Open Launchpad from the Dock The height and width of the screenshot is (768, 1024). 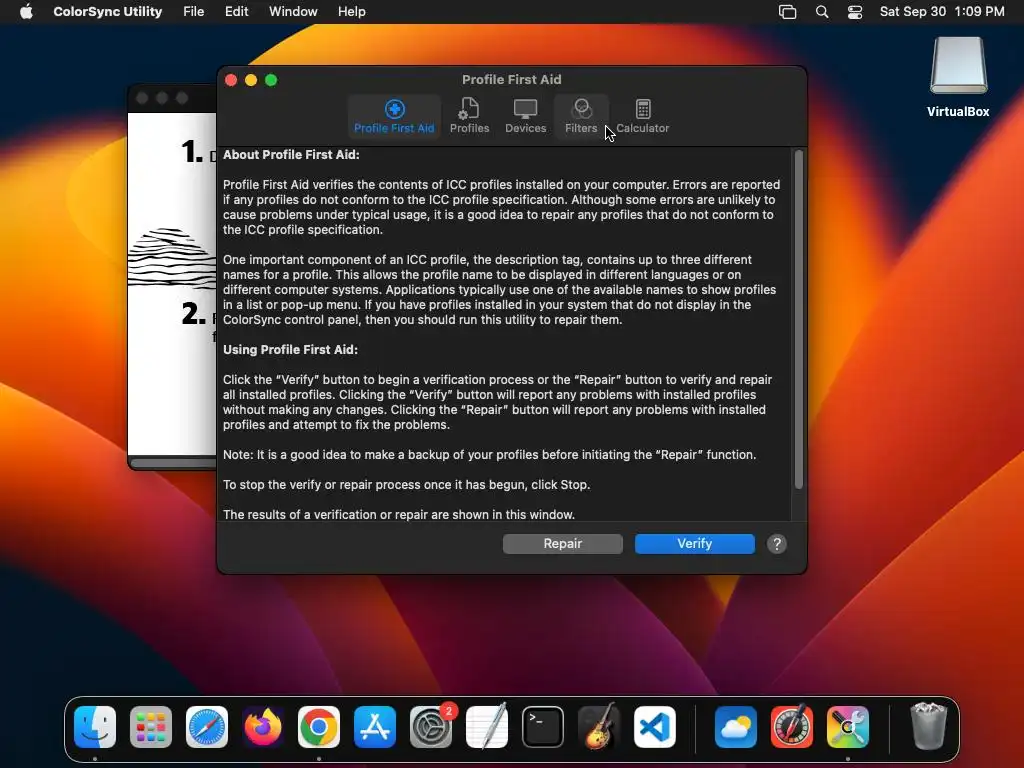point(151,726)
